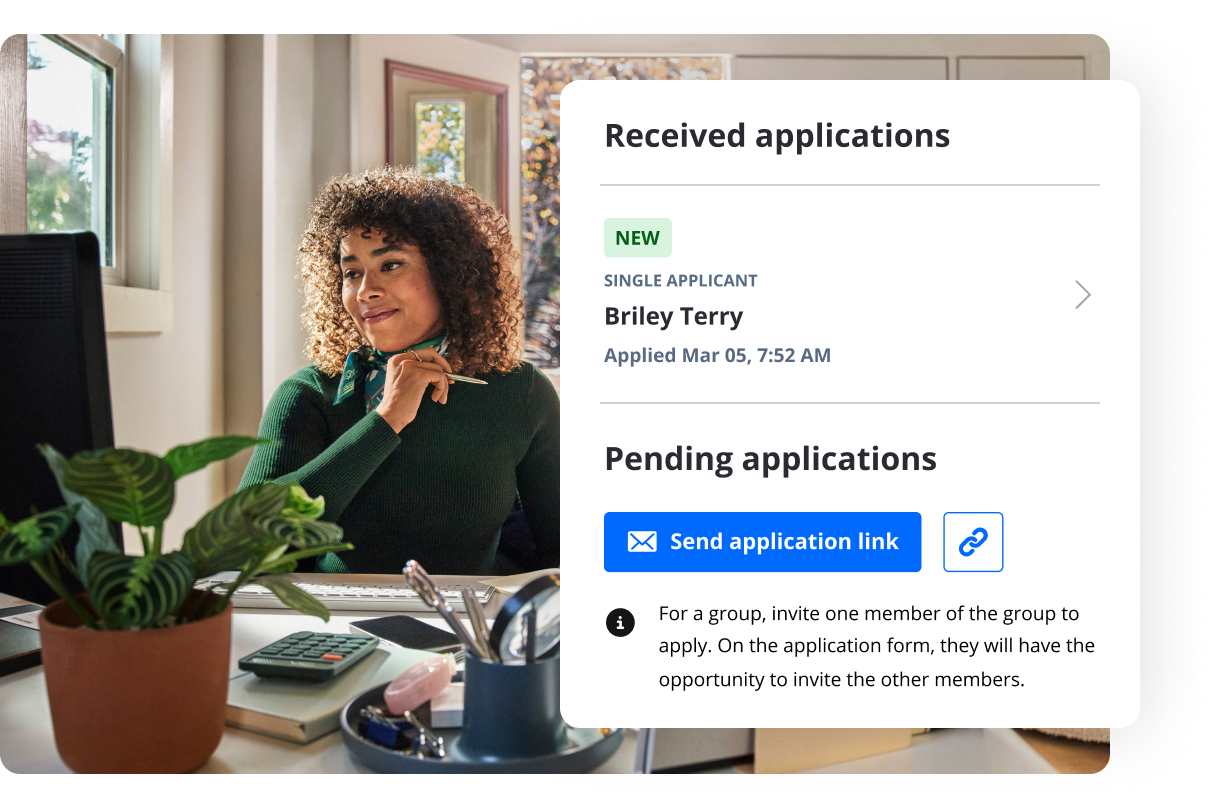Image resolution: width=1220 pixels, height=808 pixels.
Task: Click the SINGLE APPLICANT label
Action: pos(681,281)
